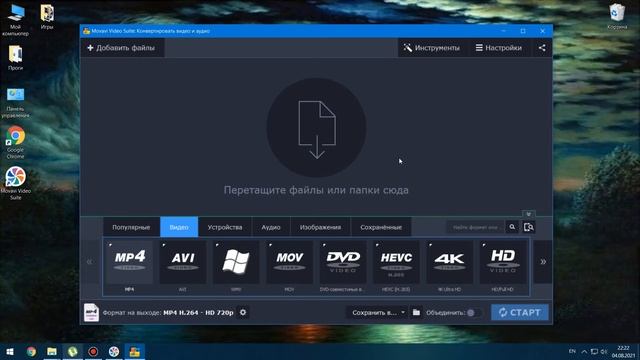
Task: Select the Проги desktop folder
Action: pos(15,58)
